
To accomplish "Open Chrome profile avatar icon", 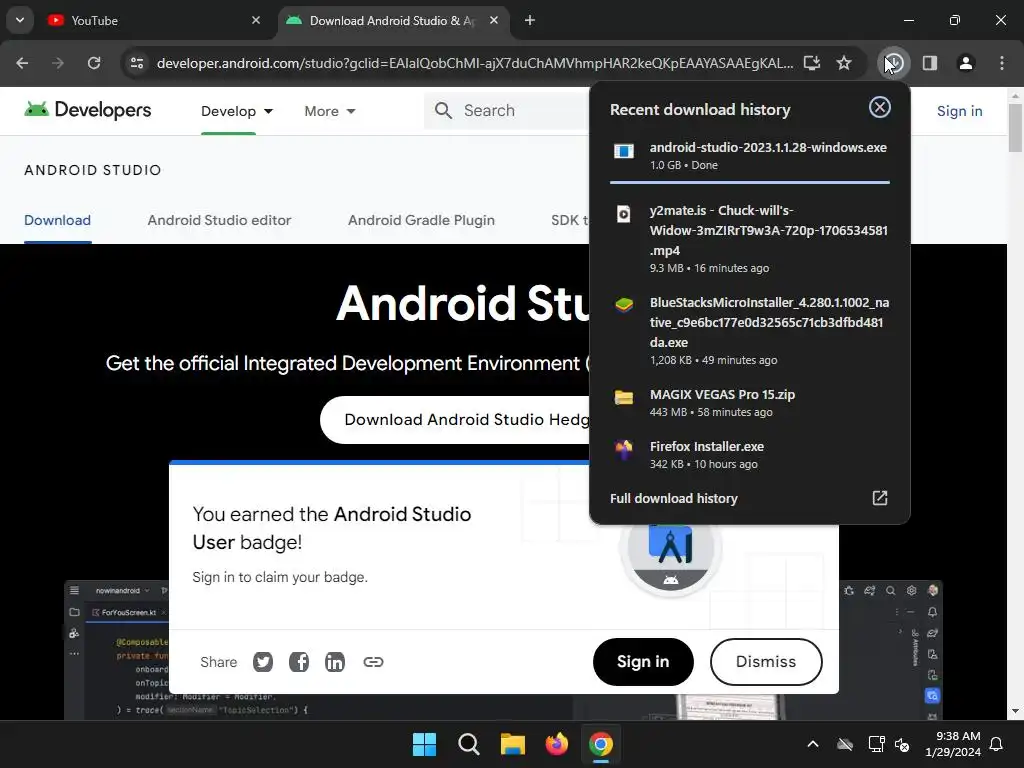I will [x=965, y=63].
